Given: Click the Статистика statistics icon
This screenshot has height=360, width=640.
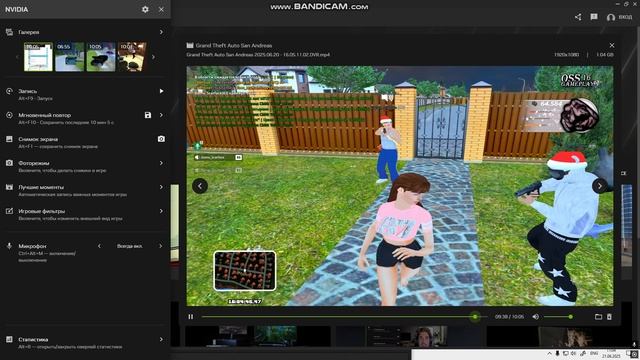Looking at the screenshot, I should click(9, 339).
